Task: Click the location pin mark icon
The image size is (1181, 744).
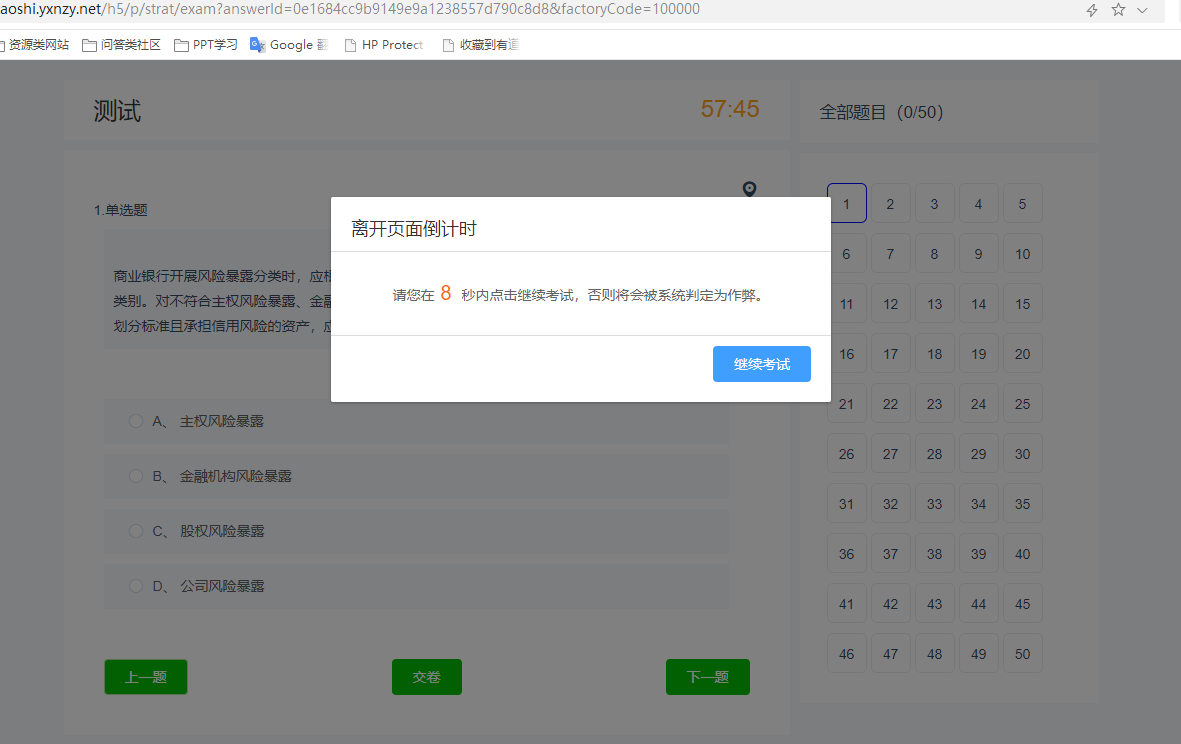Action: tap(749, 189)
